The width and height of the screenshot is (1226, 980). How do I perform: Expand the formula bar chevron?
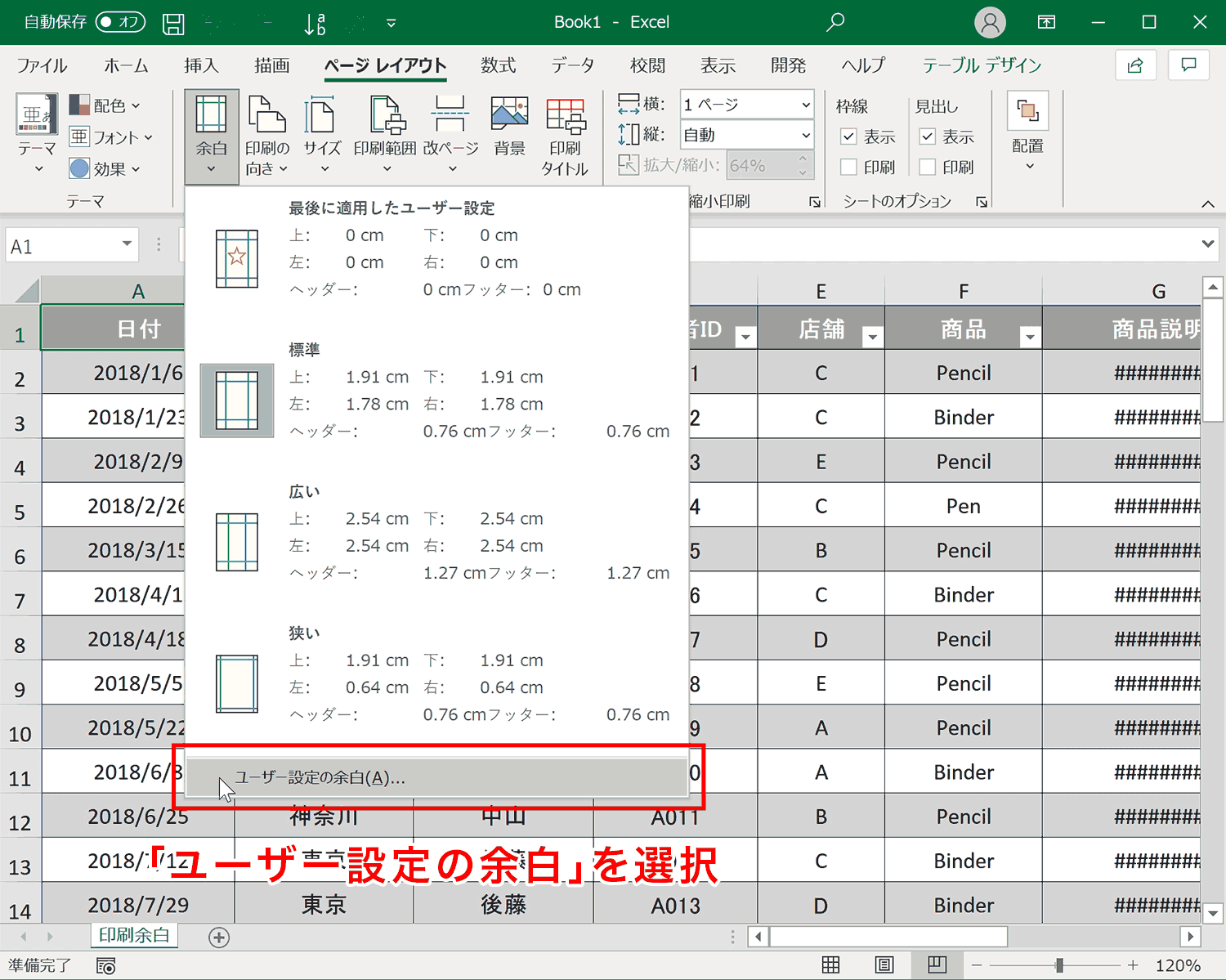tap(1208, 244)
